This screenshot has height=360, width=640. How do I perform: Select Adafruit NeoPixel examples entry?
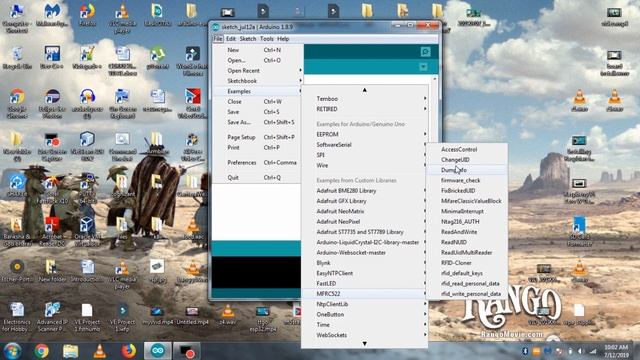[364, 222]
